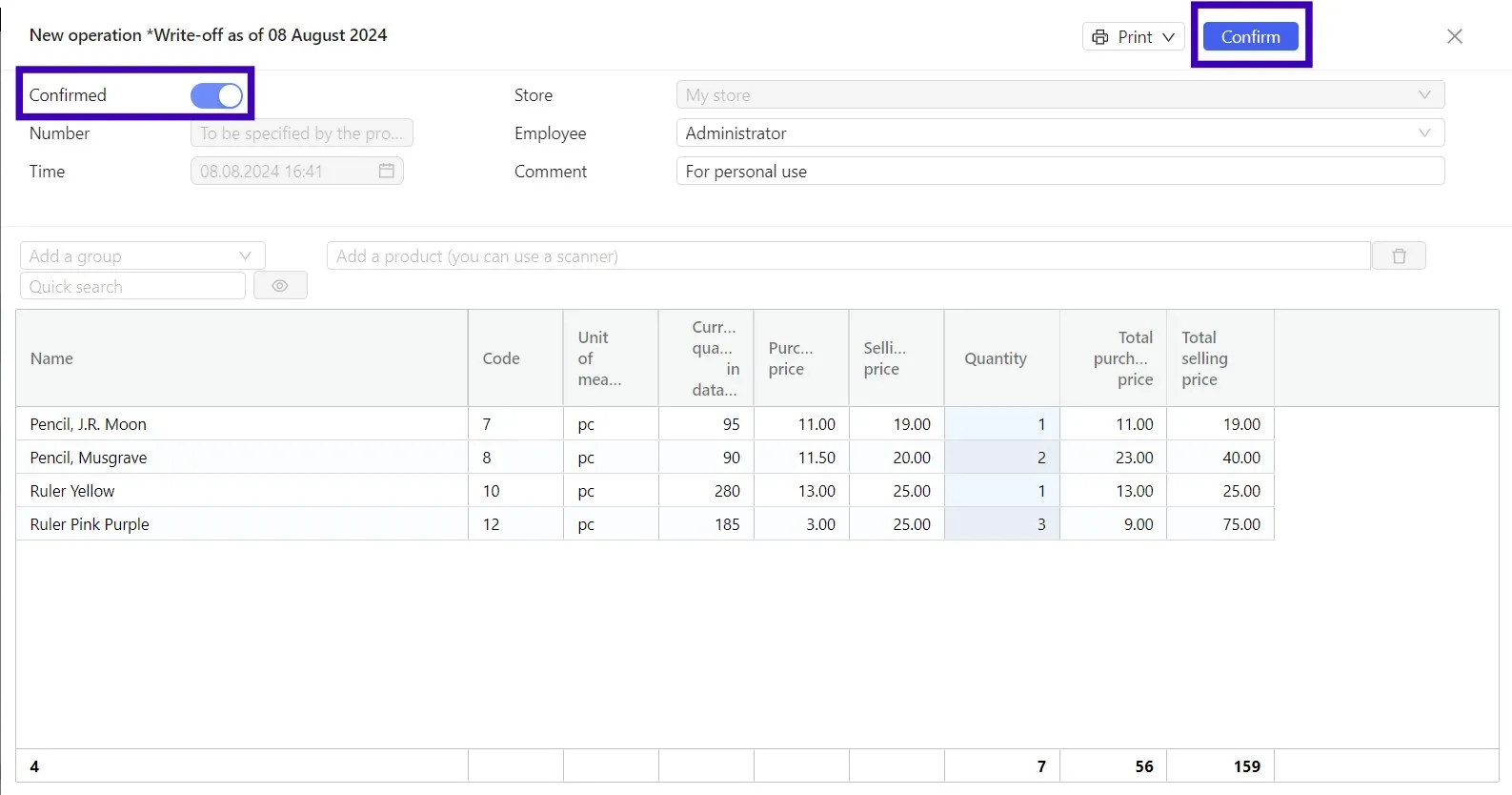Image resolution: width=1512 pixels, height=795 pixels.
Task: Click the Unit of measure column header
Action: pos(611,358)
